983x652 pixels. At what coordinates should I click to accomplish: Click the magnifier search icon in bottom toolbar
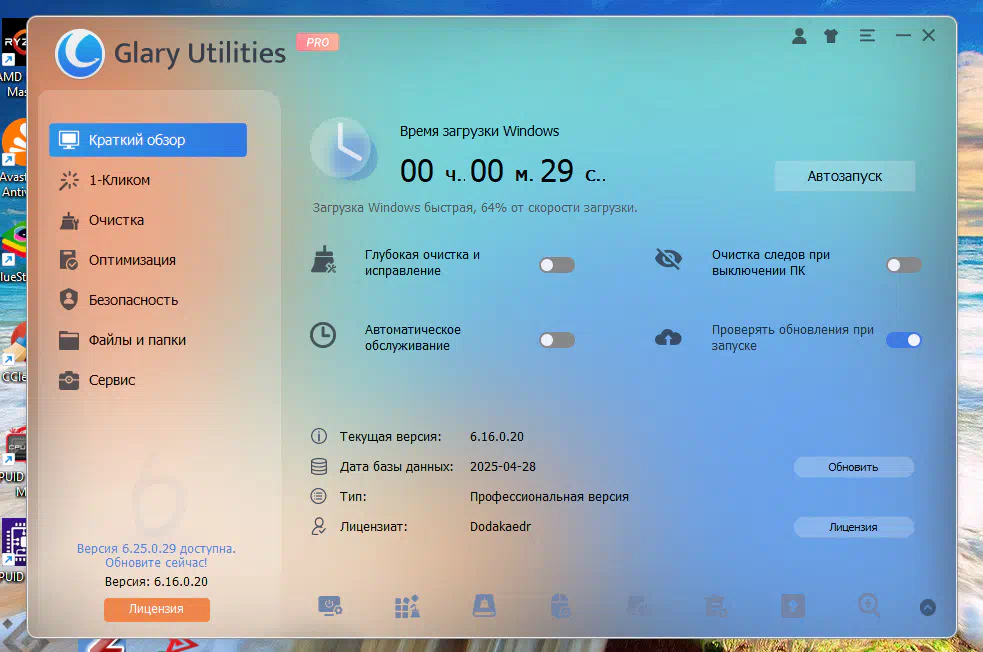[x=869, y=606]
